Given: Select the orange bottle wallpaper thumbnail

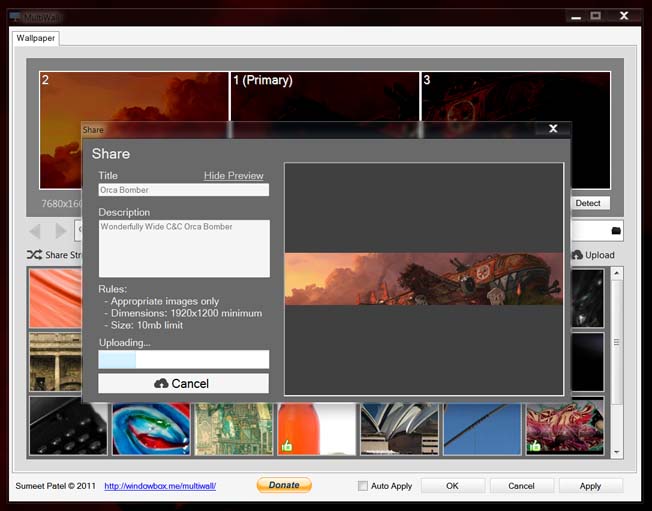Looking at the screenshot, I should 317,428.
